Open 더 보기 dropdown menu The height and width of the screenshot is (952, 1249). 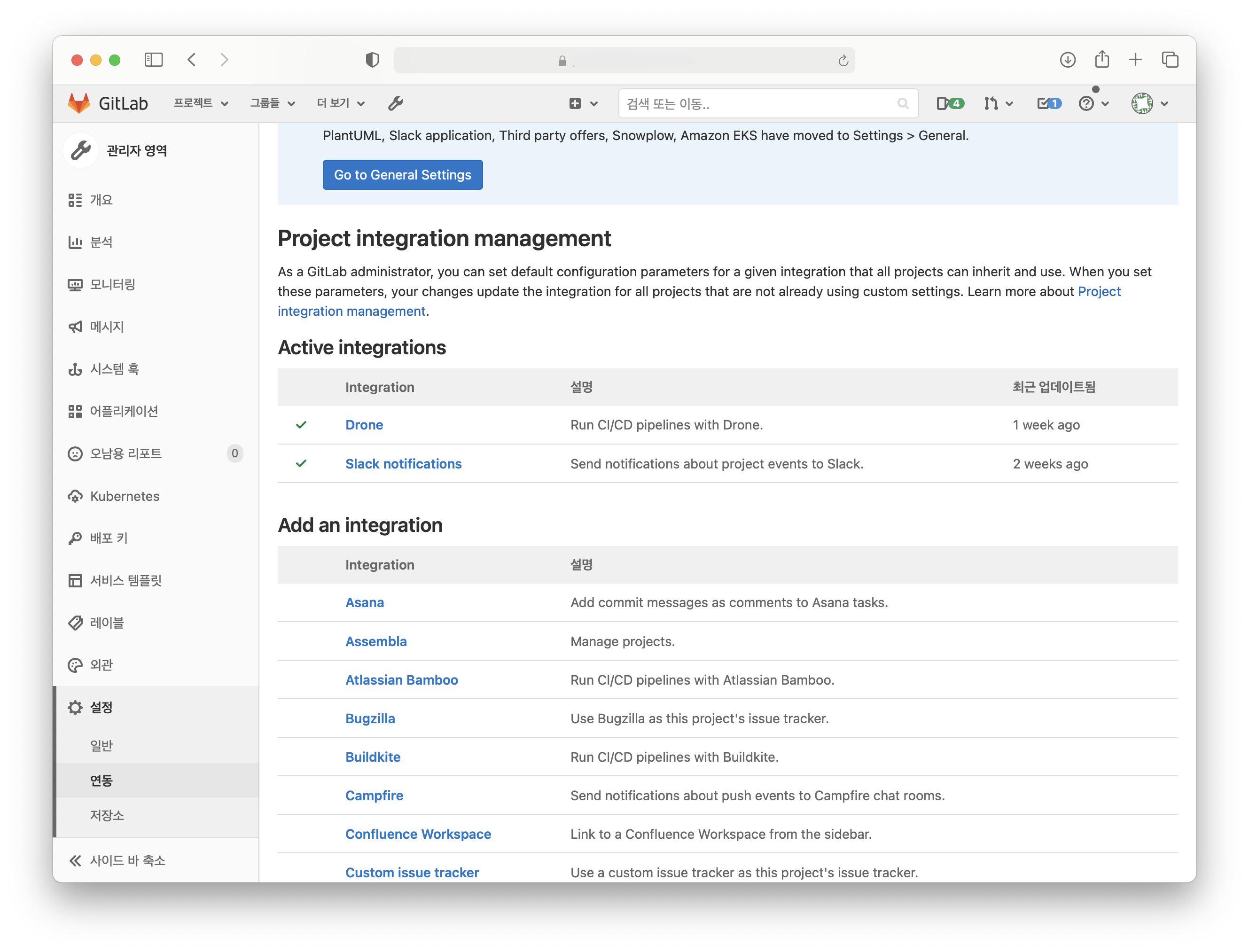pos(339,102)
